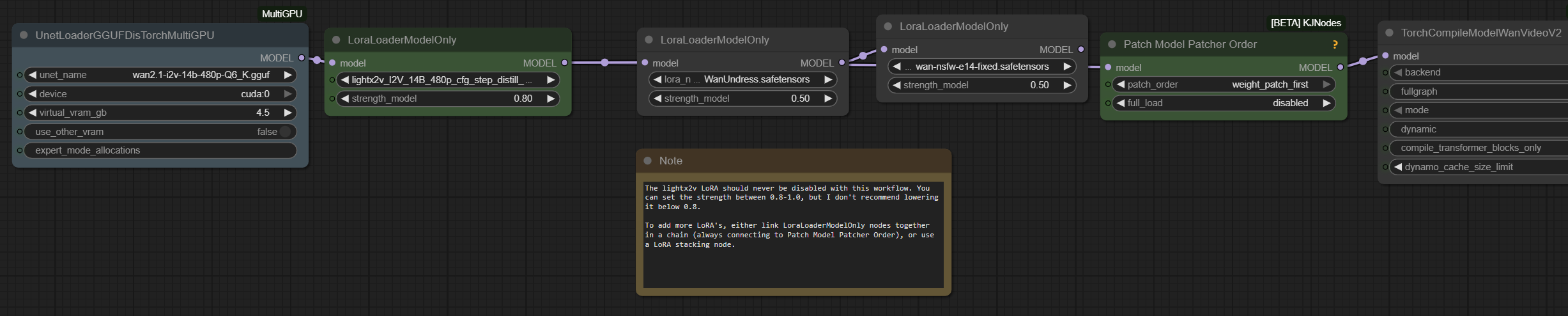Image resolution: width=1568 pixels, height=316 pixels.
Task: Click the left arrow on the device cuda:0 widget
Action: click(32, 94)
